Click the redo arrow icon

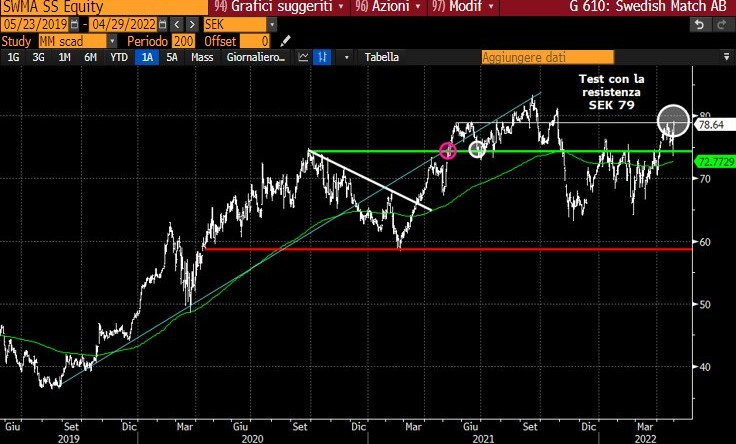(x=723, y=25)
